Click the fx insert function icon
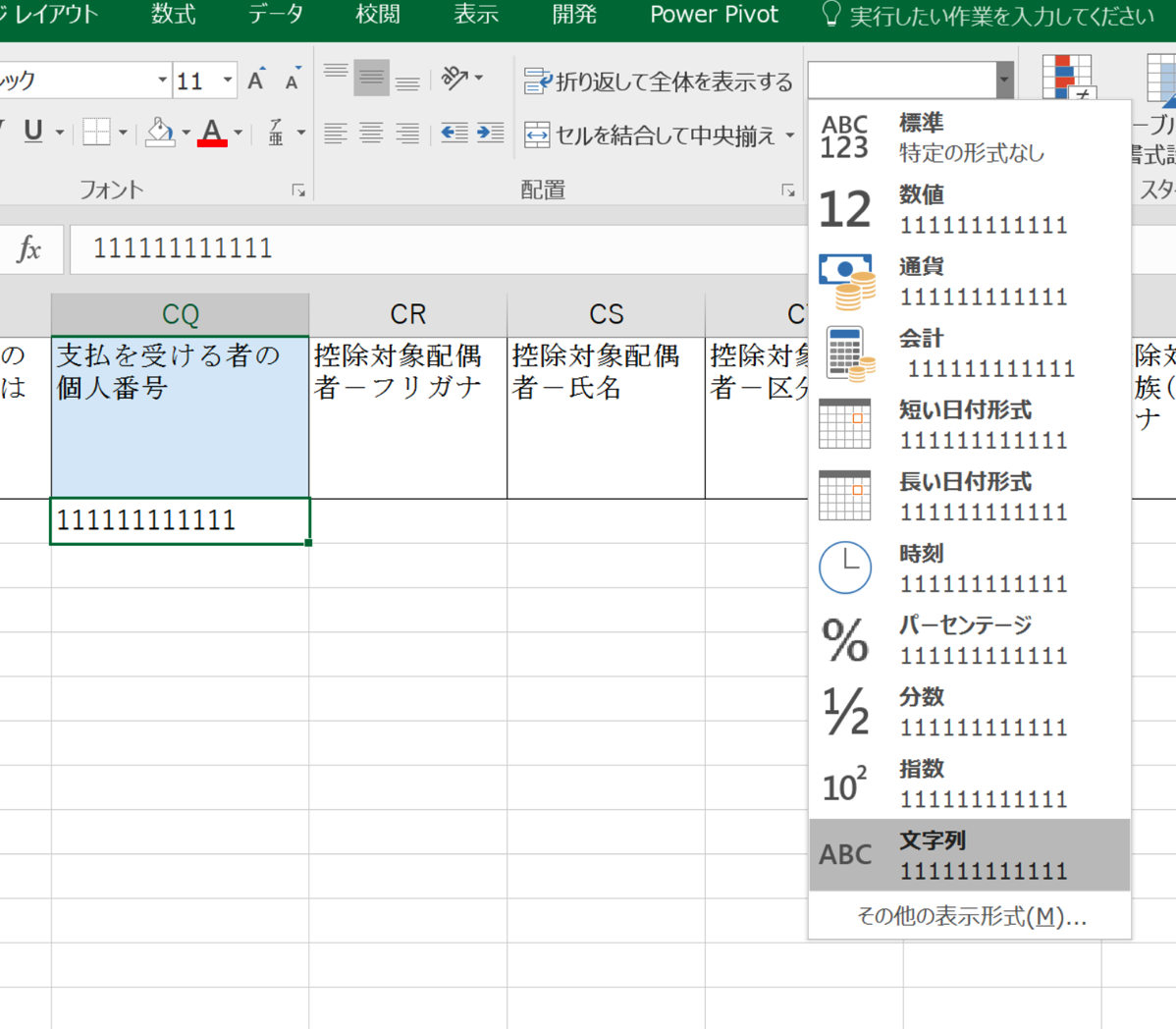1176x1029 pixels. pyautogui.click(x=29, y=248)
